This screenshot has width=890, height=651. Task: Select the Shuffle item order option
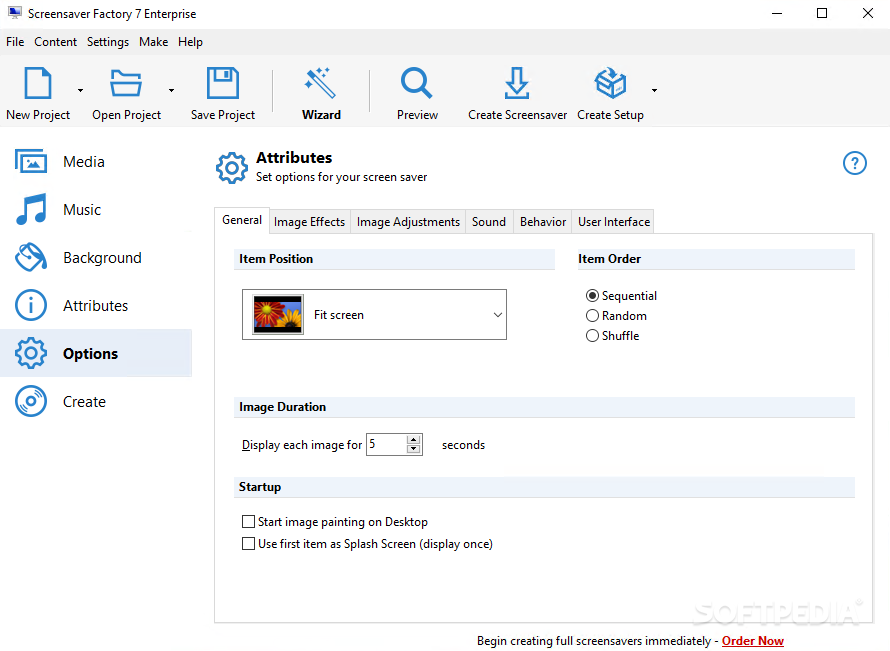[x=592, y=335]
